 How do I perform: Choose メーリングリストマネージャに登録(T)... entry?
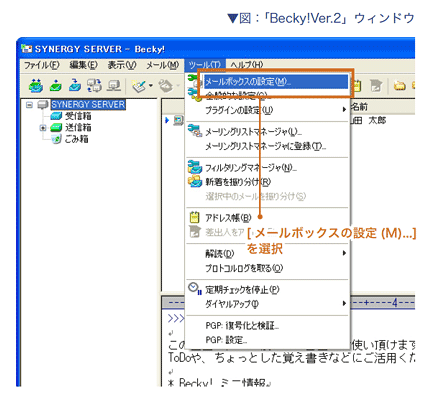pos(268,146)
